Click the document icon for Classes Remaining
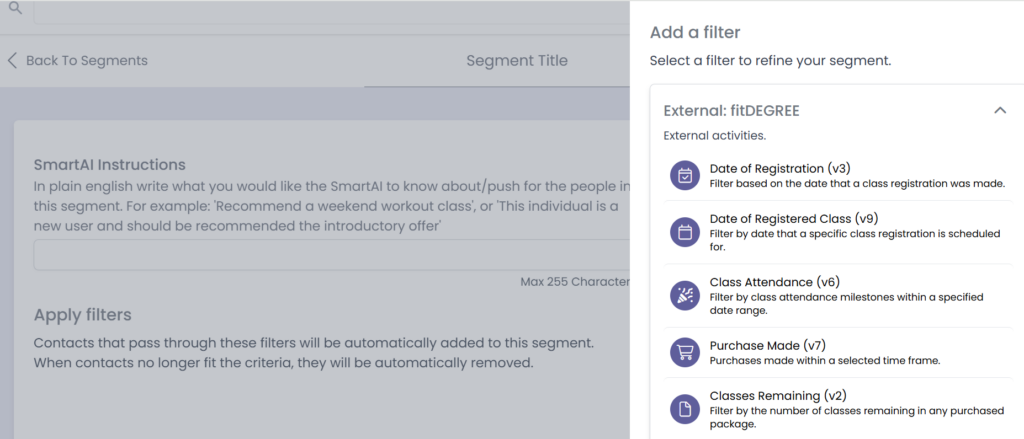Screen dimensions: 1024x439 (x=685, y=409)
